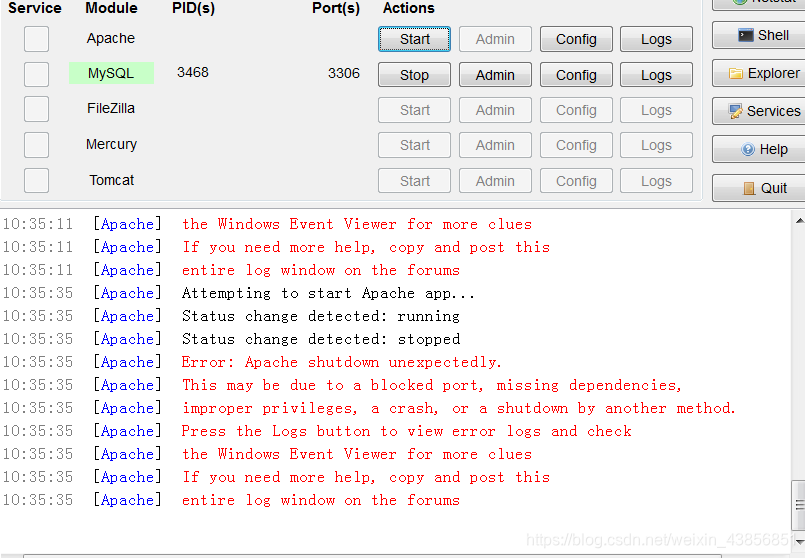Click the Service column header
The width and height of the screenshot is (805, 558).
pyautogui.click(x=35, y=8)
